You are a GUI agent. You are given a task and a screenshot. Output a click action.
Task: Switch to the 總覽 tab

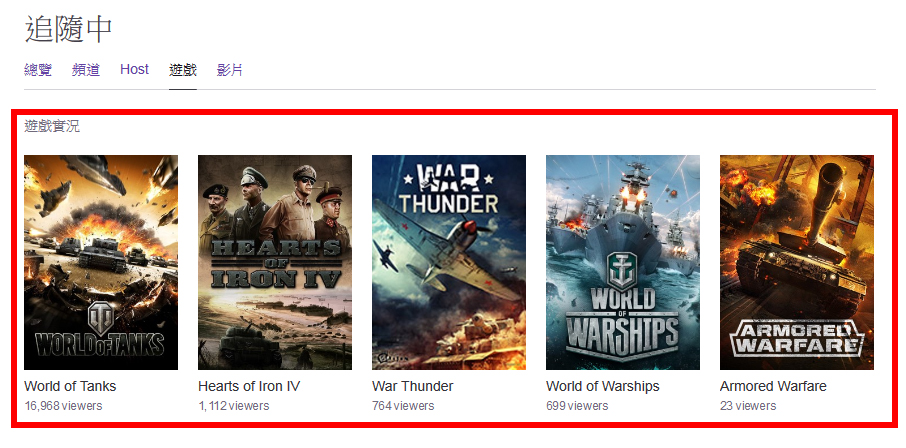(38, 70)
